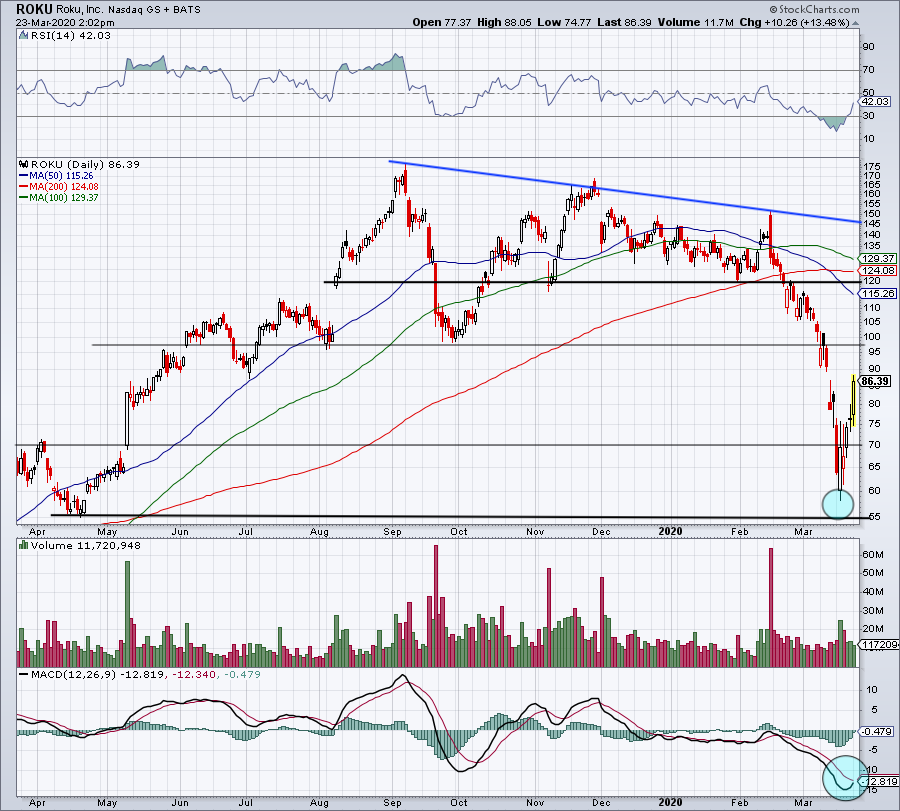Click the RSI area-chart icon
Viewport: 900px width, 811px height.
(x=23, y=36)
